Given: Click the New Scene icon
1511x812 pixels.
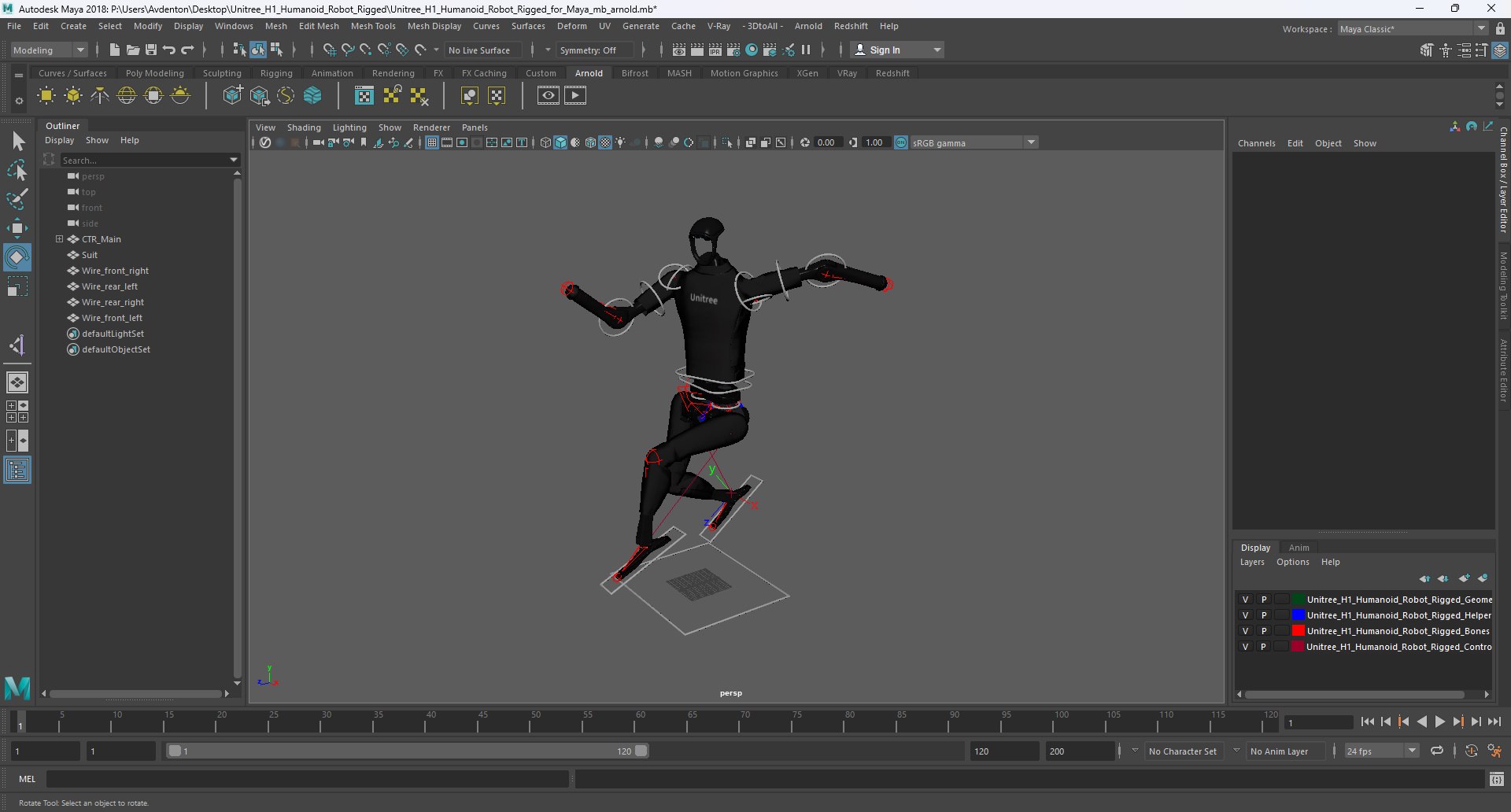Looking at the screenshot, I should pyautogui.click(x=114, y=50).
